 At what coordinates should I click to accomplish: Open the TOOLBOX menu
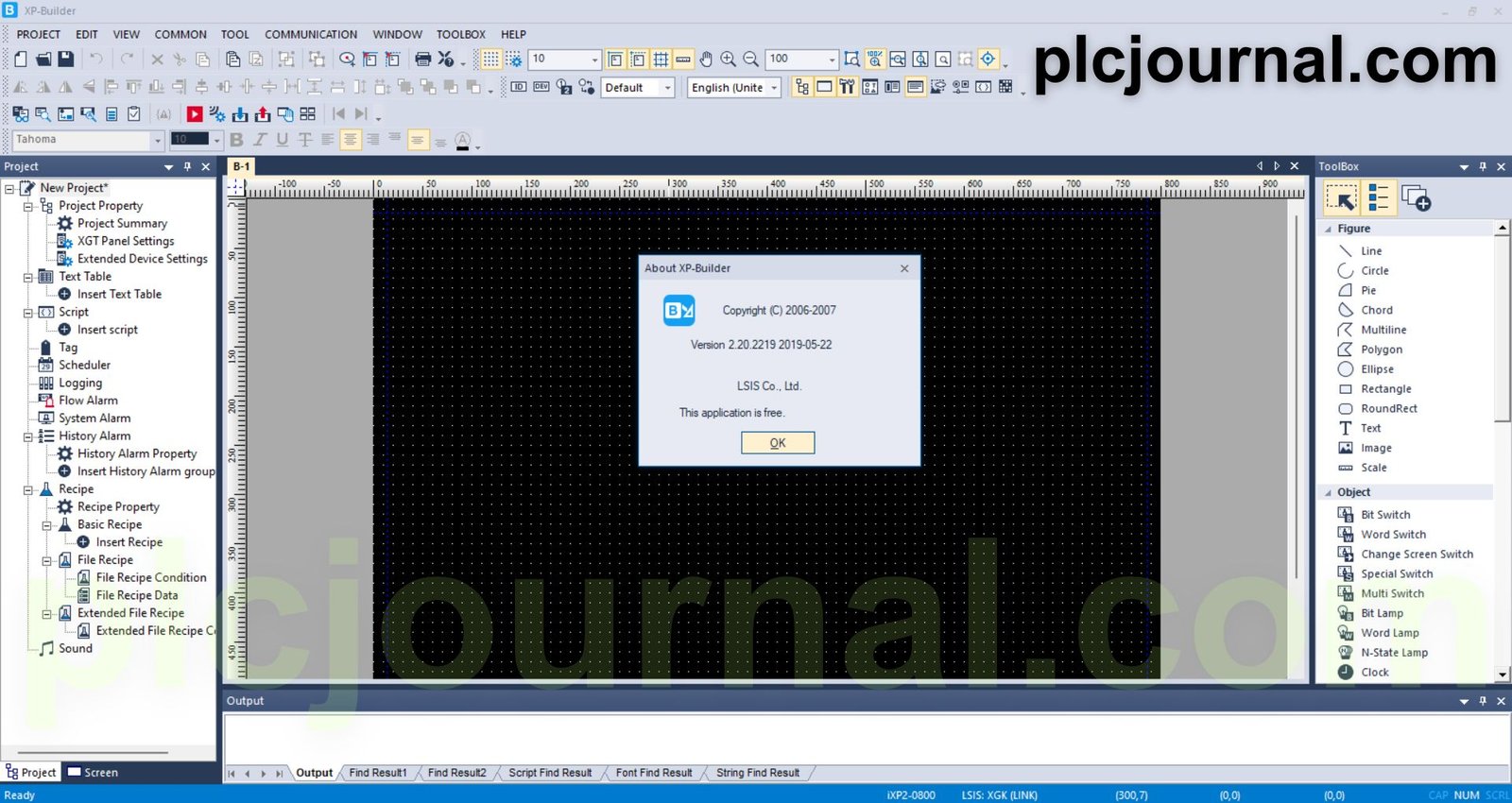pyautogui.click(x=460, y=34)
